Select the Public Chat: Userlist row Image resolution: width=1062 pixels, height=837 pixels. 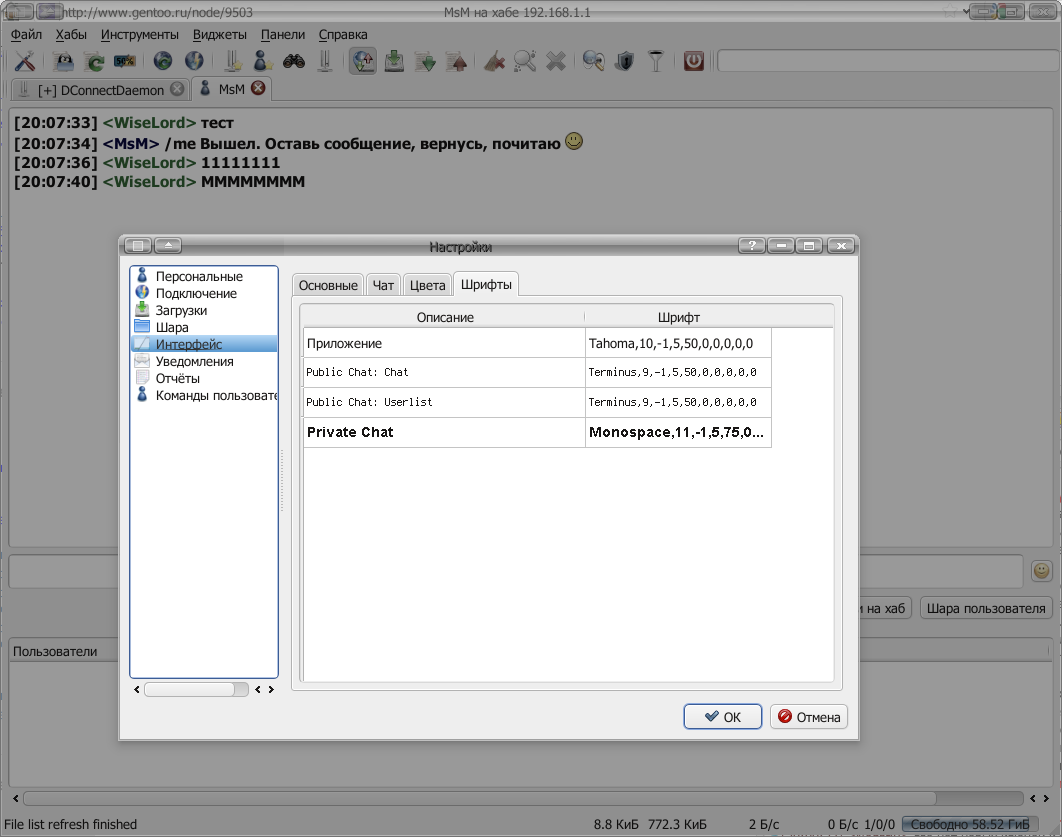click(x=537, y=402)
